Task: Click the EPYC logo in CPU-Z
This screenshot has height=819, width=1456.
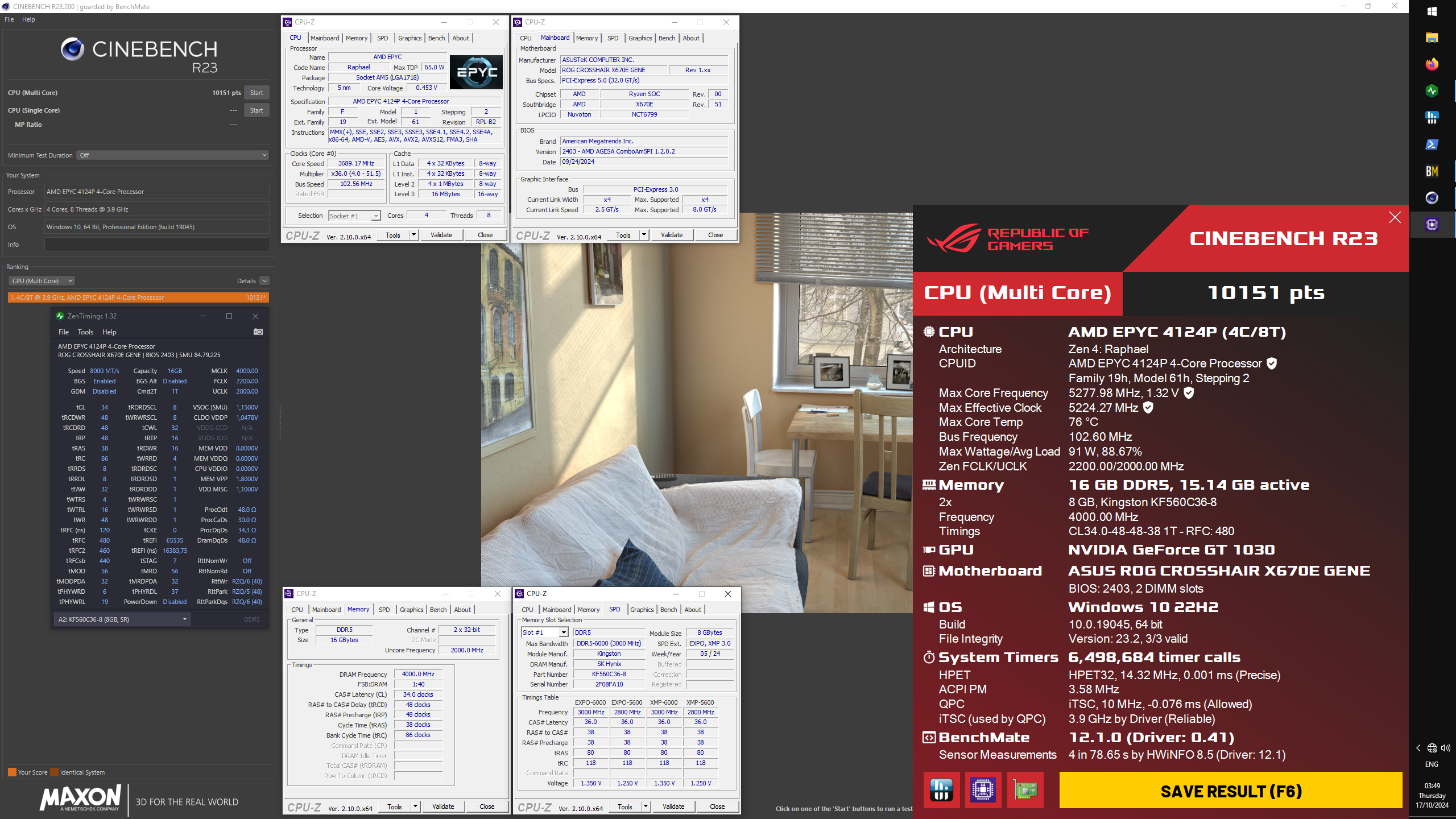Action: (x=476, y=72)
